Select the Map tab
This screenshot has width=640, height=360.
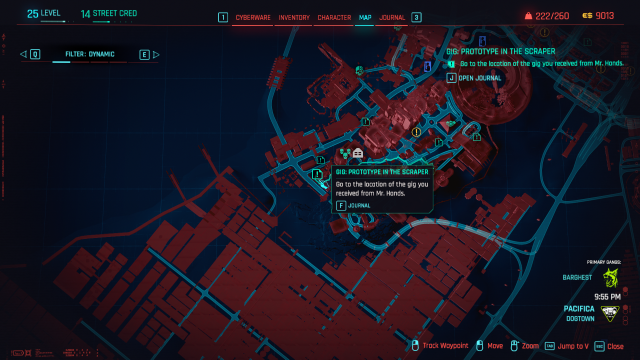[x=365, y=18]
